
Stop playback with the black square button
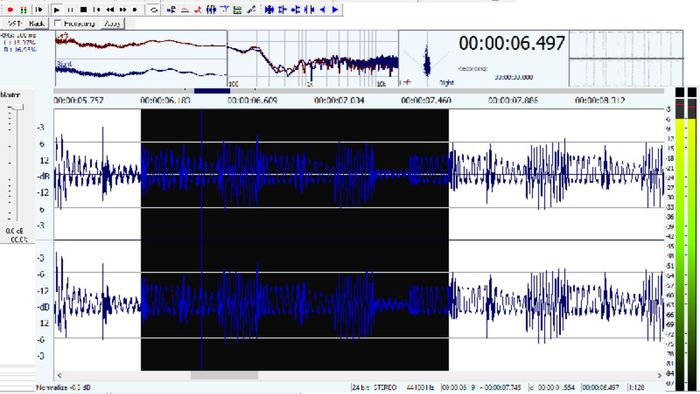[83, 9]
